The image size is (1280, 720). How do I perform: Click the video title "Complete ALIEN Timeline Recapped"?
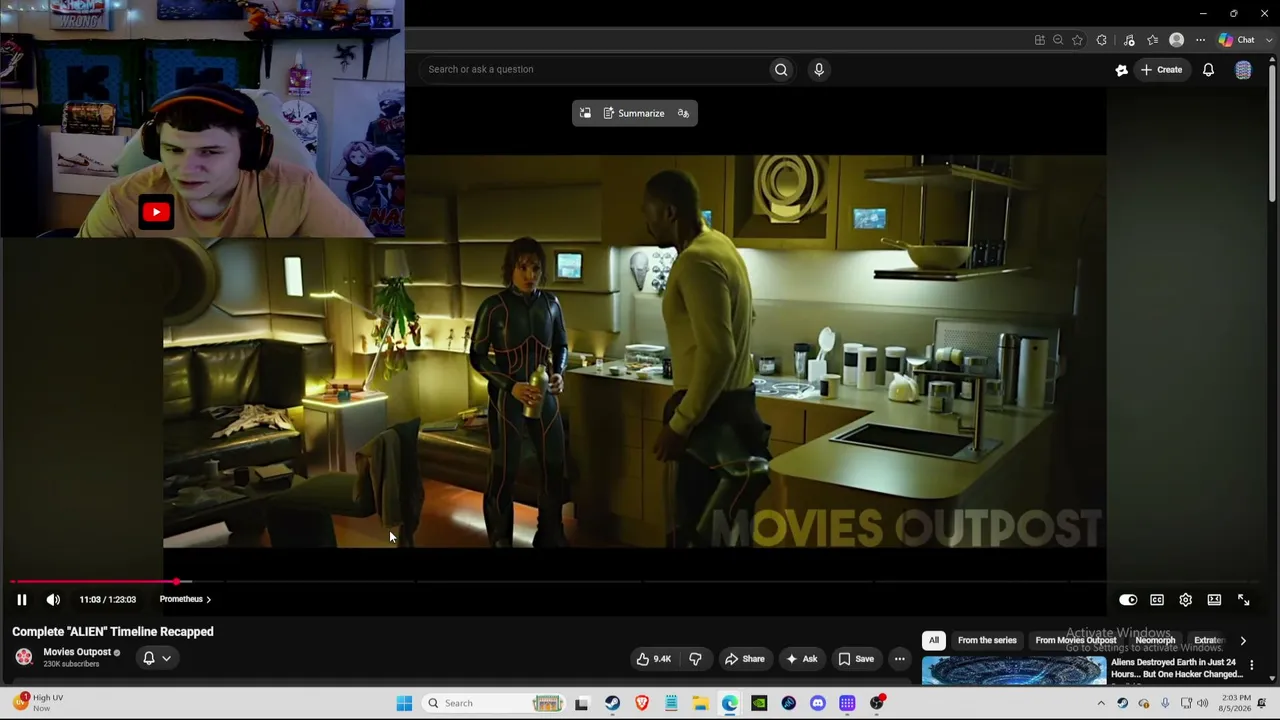pyautogui.click(x=113, y=632)
